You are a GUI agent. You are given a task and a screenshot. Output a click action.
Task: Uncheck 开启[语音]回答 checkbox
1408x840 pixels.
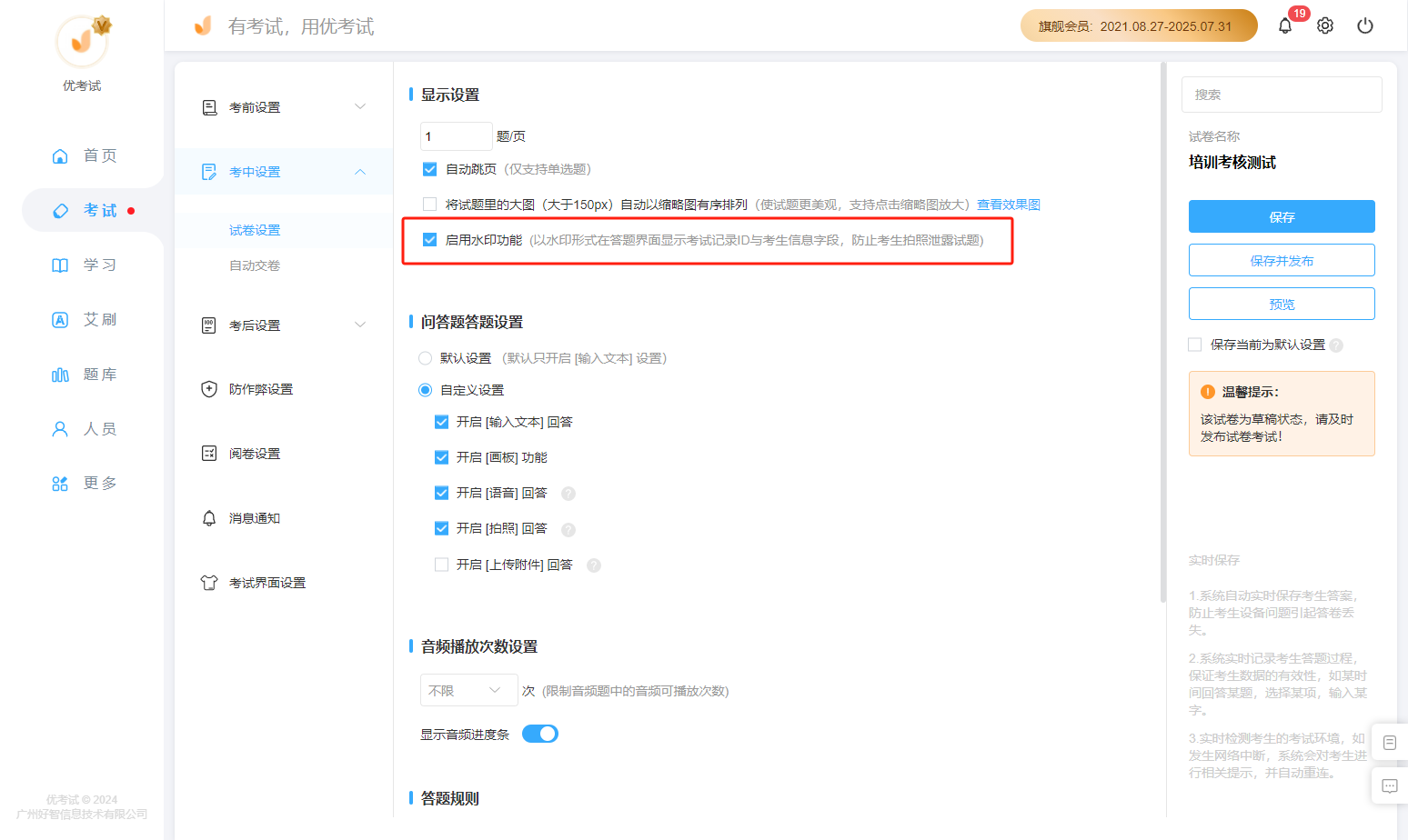[x=442, y=493]
